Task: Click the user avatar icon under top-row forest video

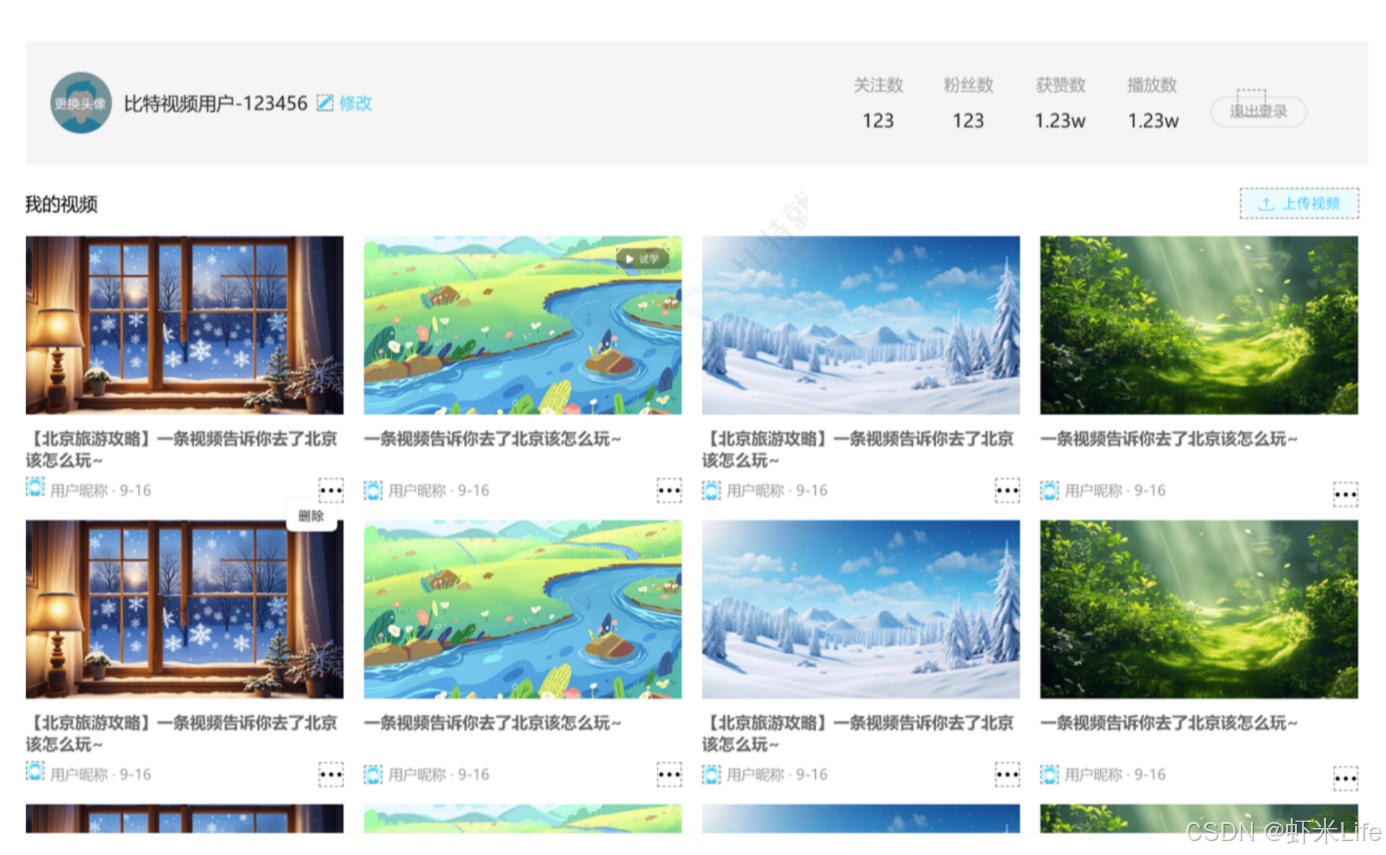Action: tap(1049, 490)
